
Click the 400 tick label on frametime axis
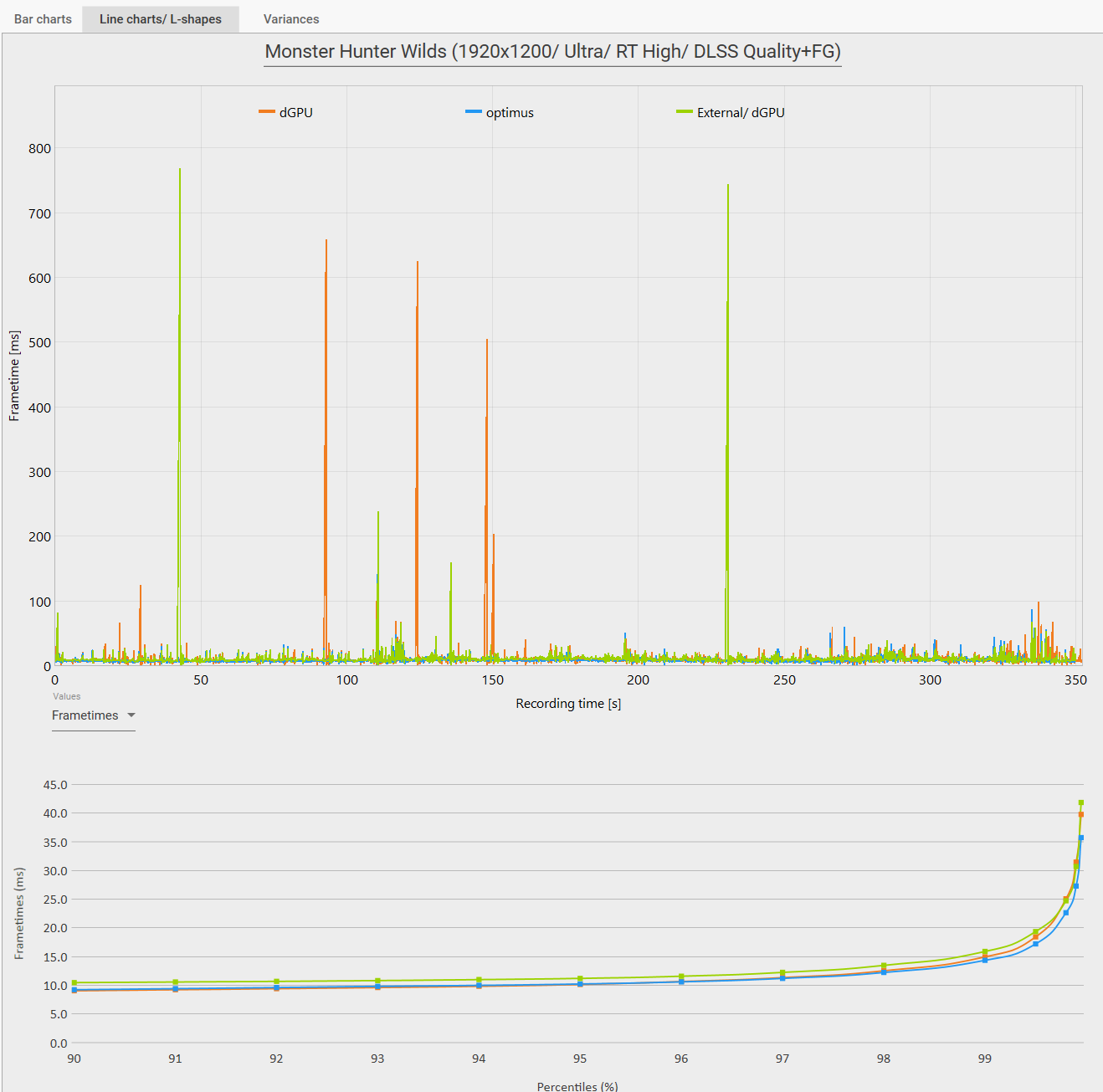39,408
